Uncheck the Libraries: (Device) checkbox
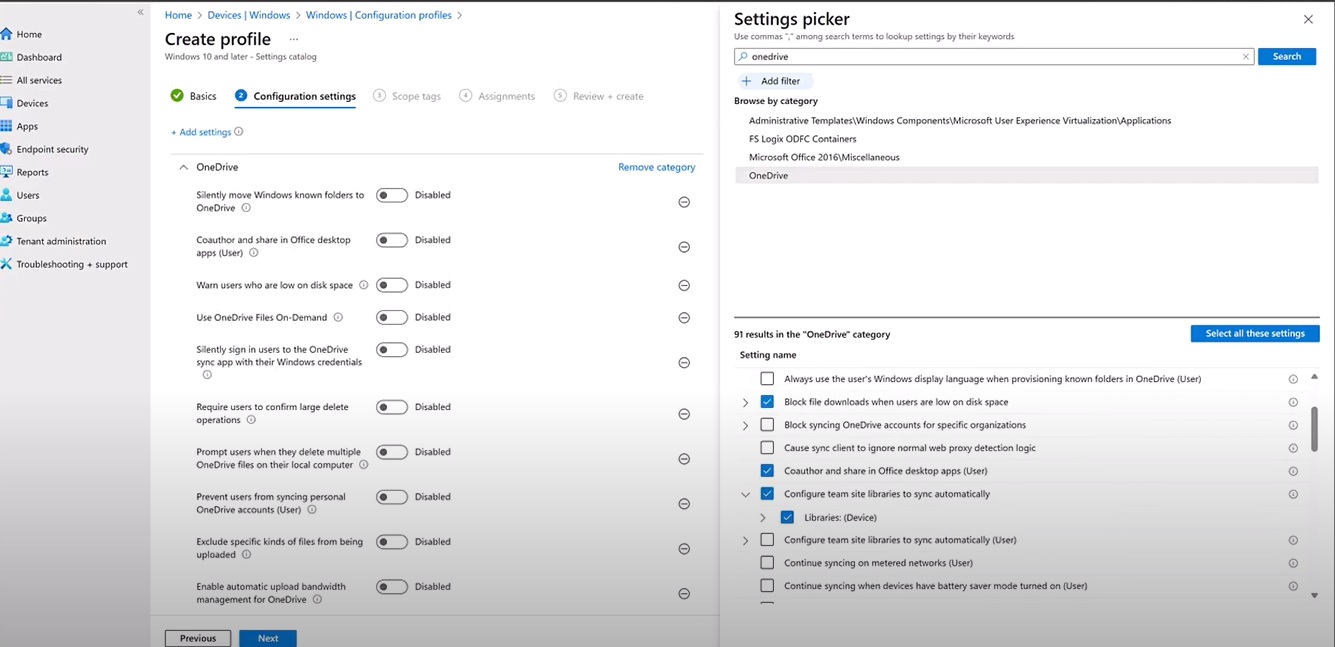 coord(787,517)
